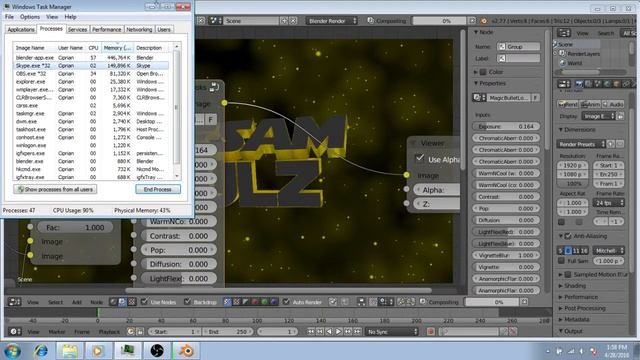Uncheck Use Alpha on the Viewer node
Viewport: 640px width, 360px height.
click(420, 158)
